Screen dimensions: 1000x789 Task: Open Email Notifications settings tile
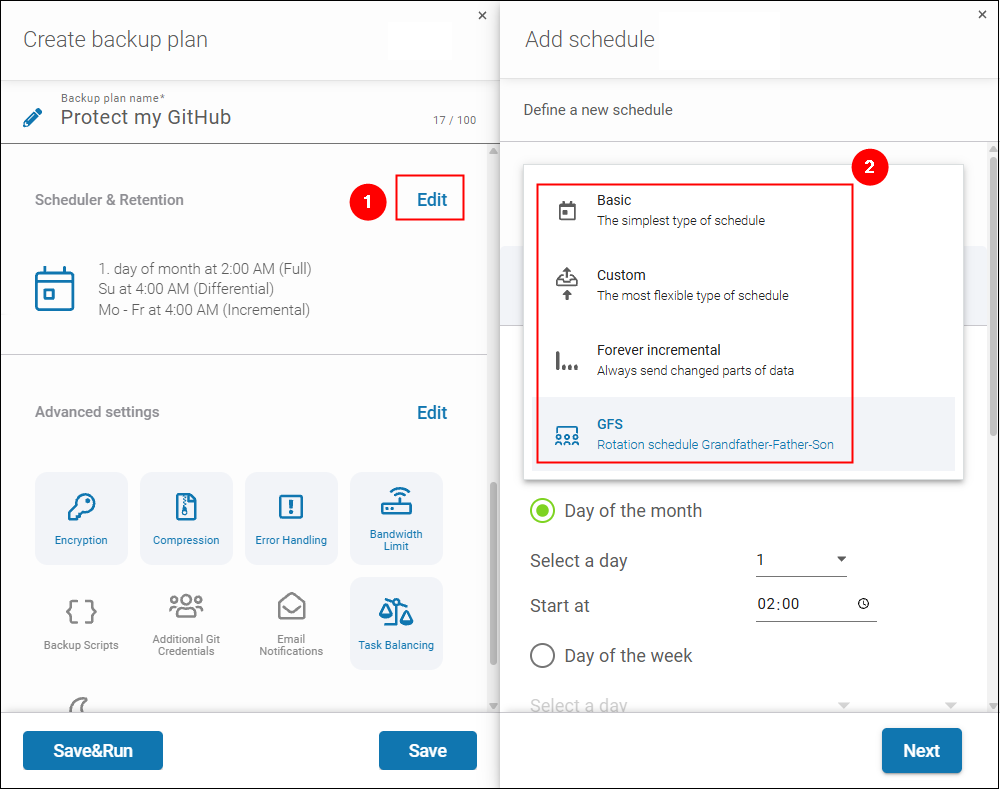(291, 623)
